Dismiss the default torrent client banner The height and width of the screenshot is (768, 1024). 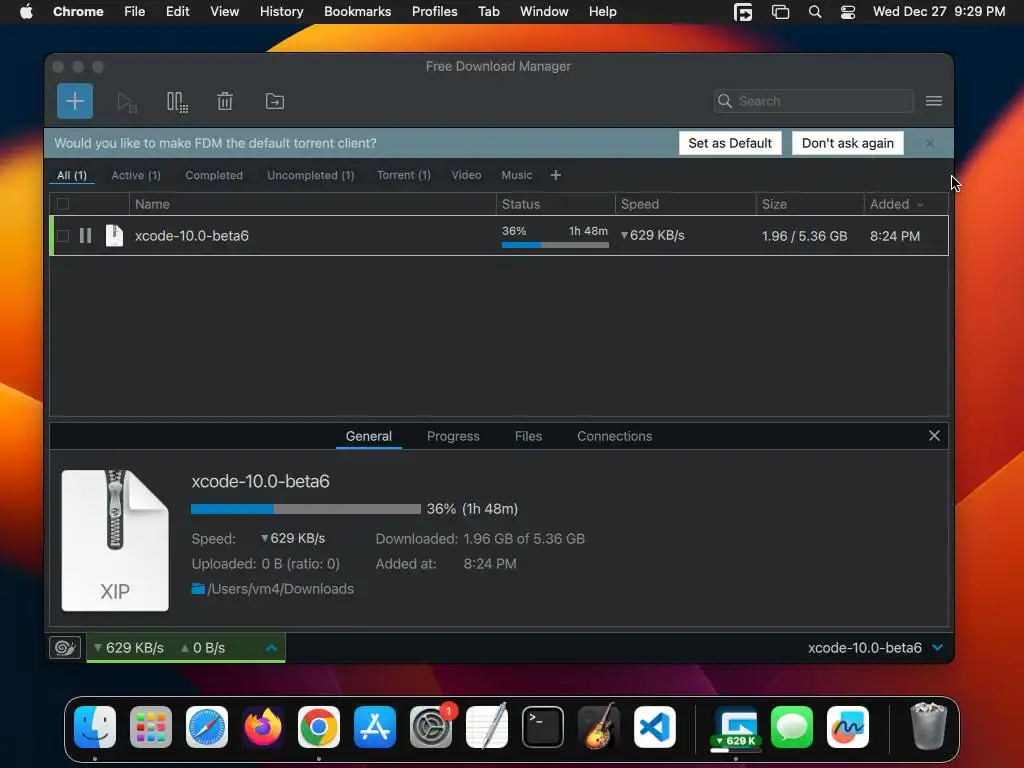929,143
